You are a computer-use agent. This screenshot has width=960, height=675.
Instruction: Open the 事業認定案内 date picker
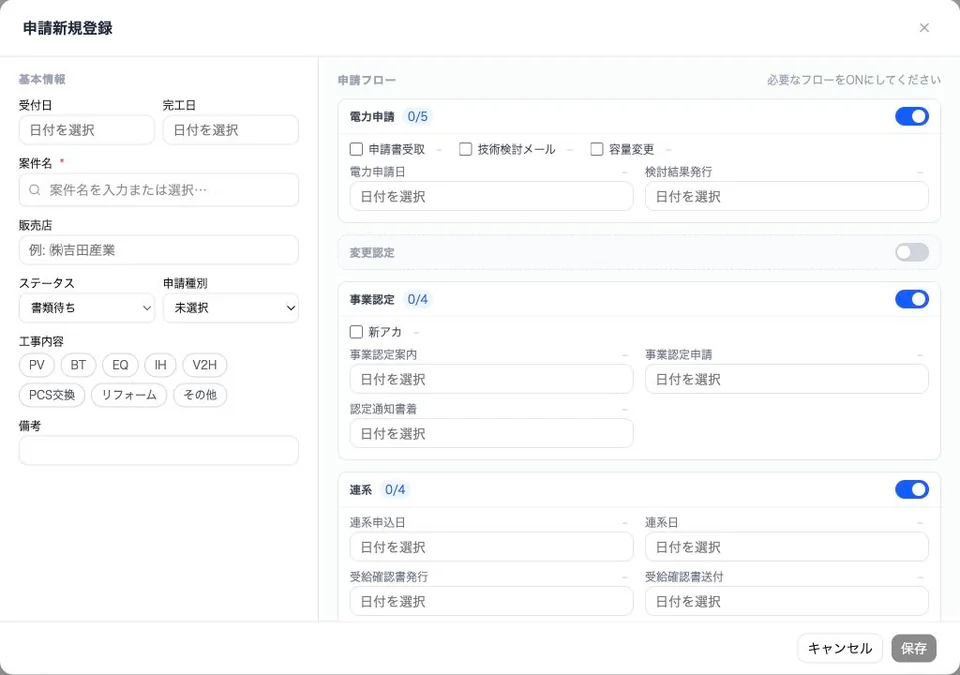tap(491, 379)
